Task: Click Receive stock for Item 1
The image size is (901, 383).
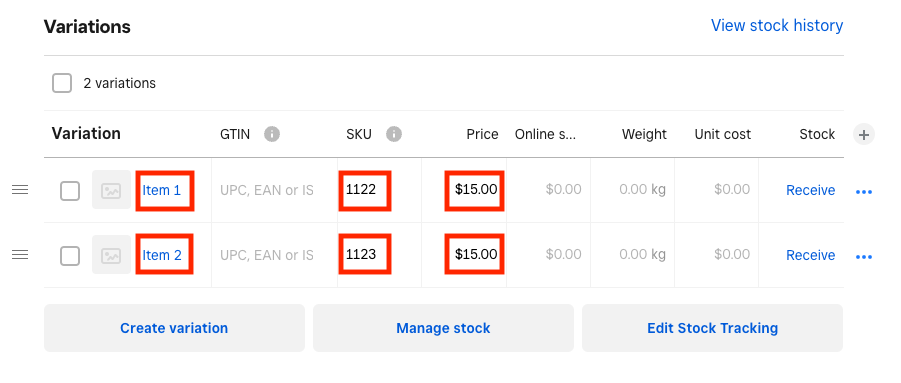Action: click(x=810, y=190)
